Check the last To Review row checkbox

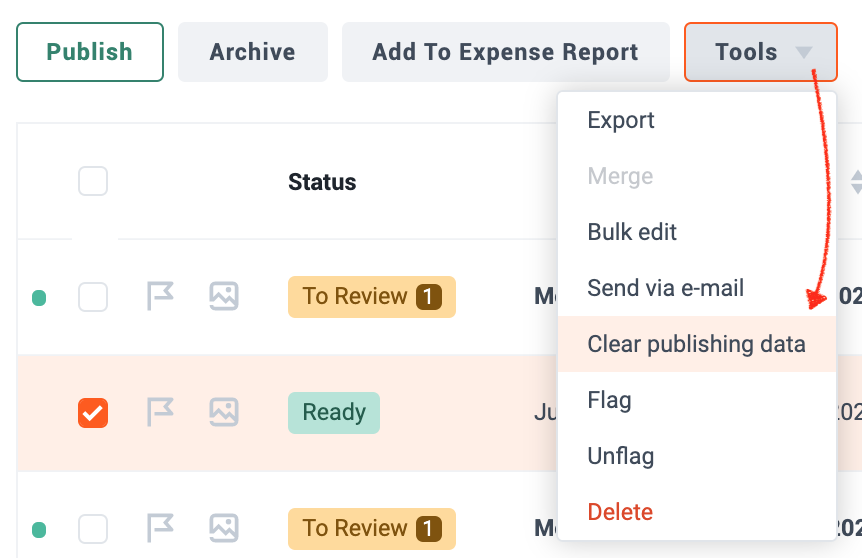tap(93, 529)
